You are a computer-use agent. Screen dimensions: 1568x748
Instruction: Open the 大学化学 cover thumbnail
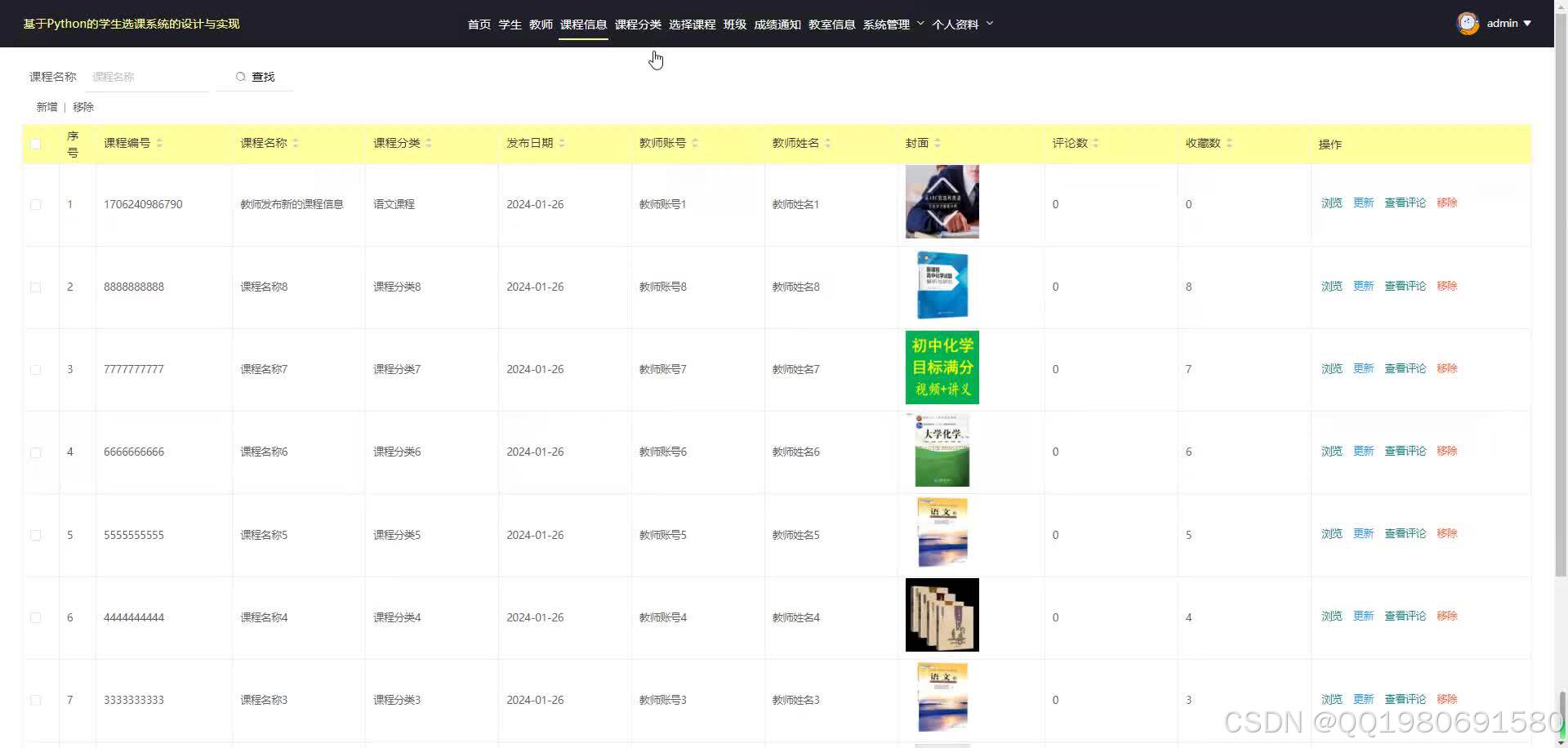tap(942, 450)
